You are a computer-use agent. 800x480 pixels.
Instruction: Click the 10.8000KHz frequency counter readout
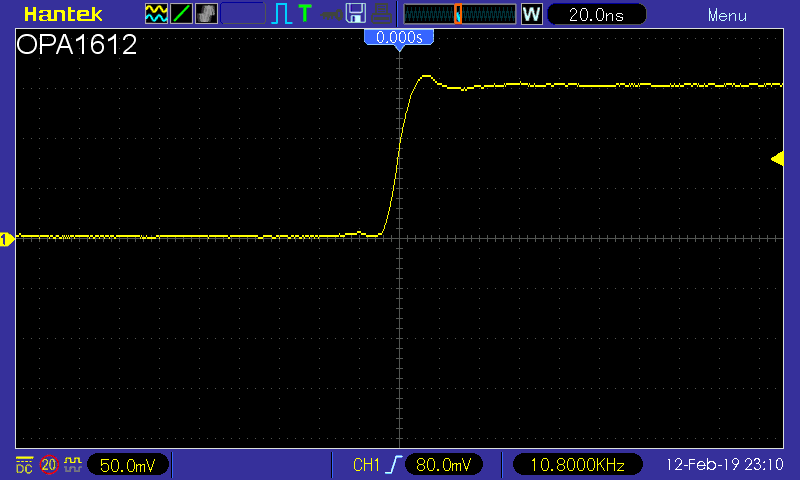click(x=577, y=465)
